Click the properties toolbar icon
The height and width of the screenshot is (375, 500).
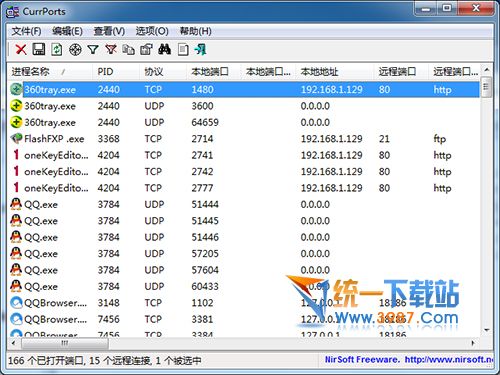coord(146,50)
